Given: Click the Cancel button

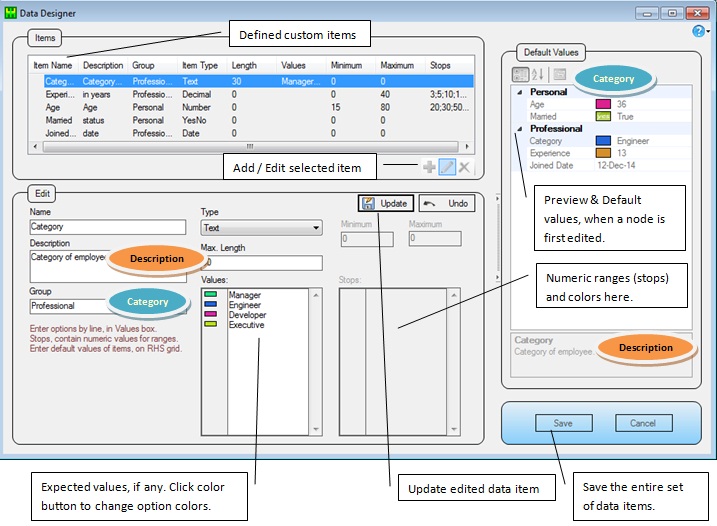Looking at the screenshot, I should point(643,423).
